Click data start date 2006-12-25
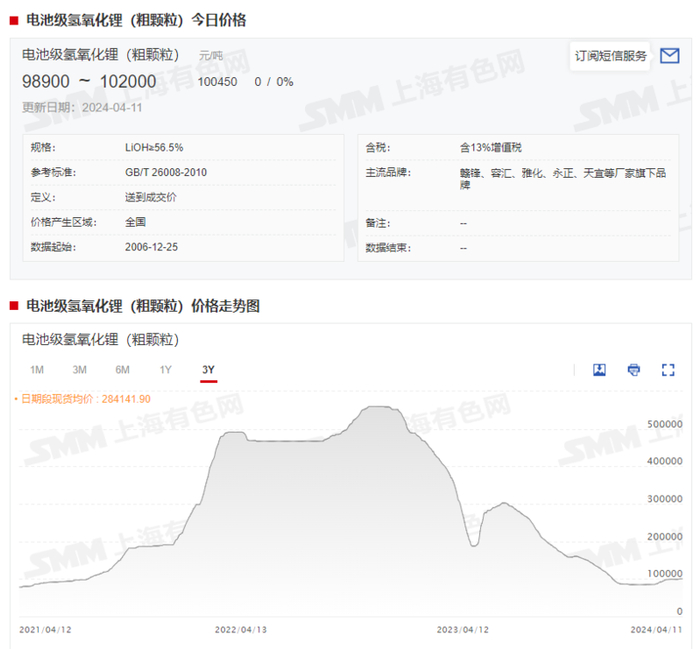Screen dimensions: 700x649 pyautogui.click(x=151, y=247)
